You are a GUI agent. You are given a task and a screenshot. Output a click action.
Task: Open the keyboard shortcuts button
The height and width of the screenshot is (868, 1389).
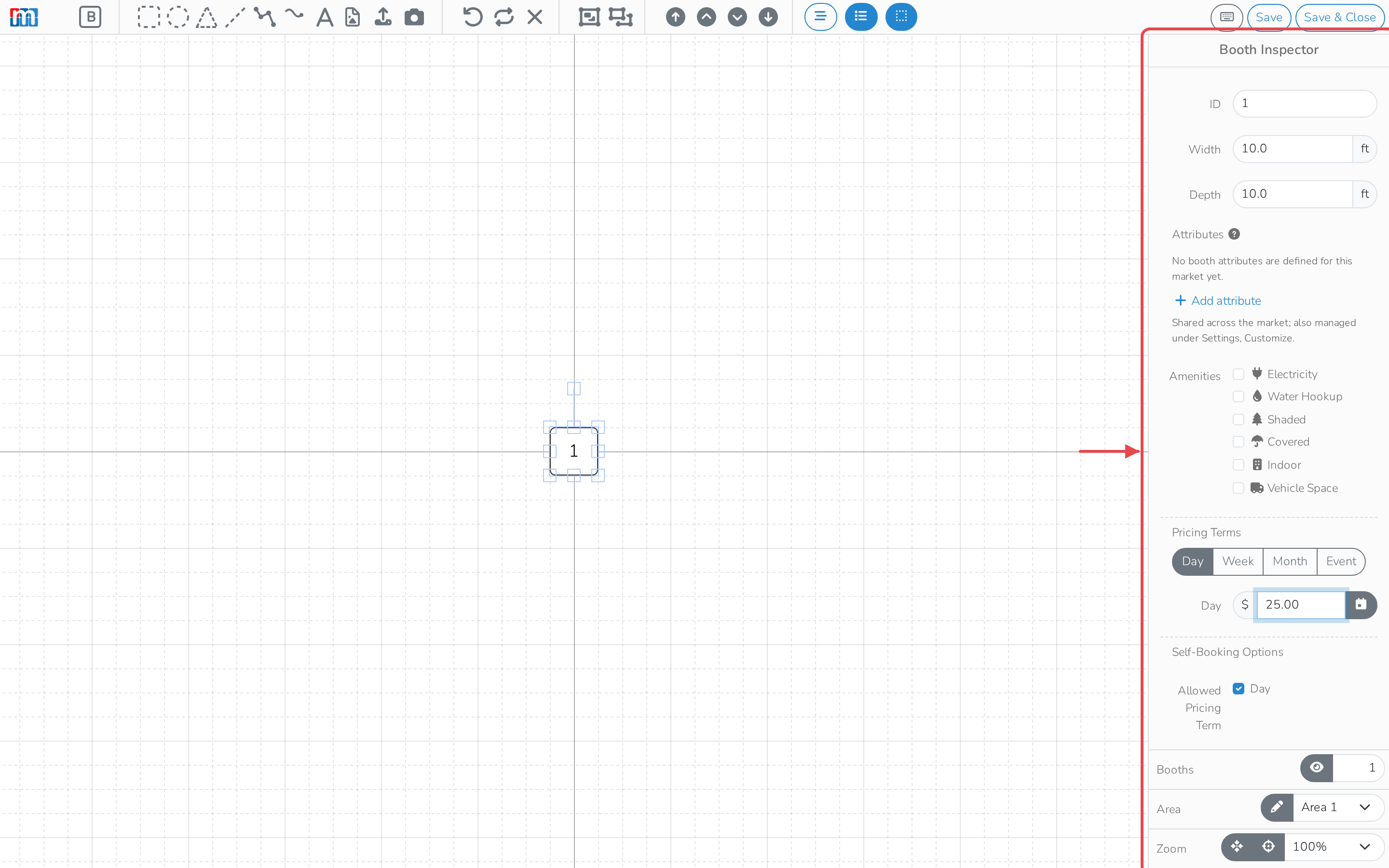pos(1226,17)
